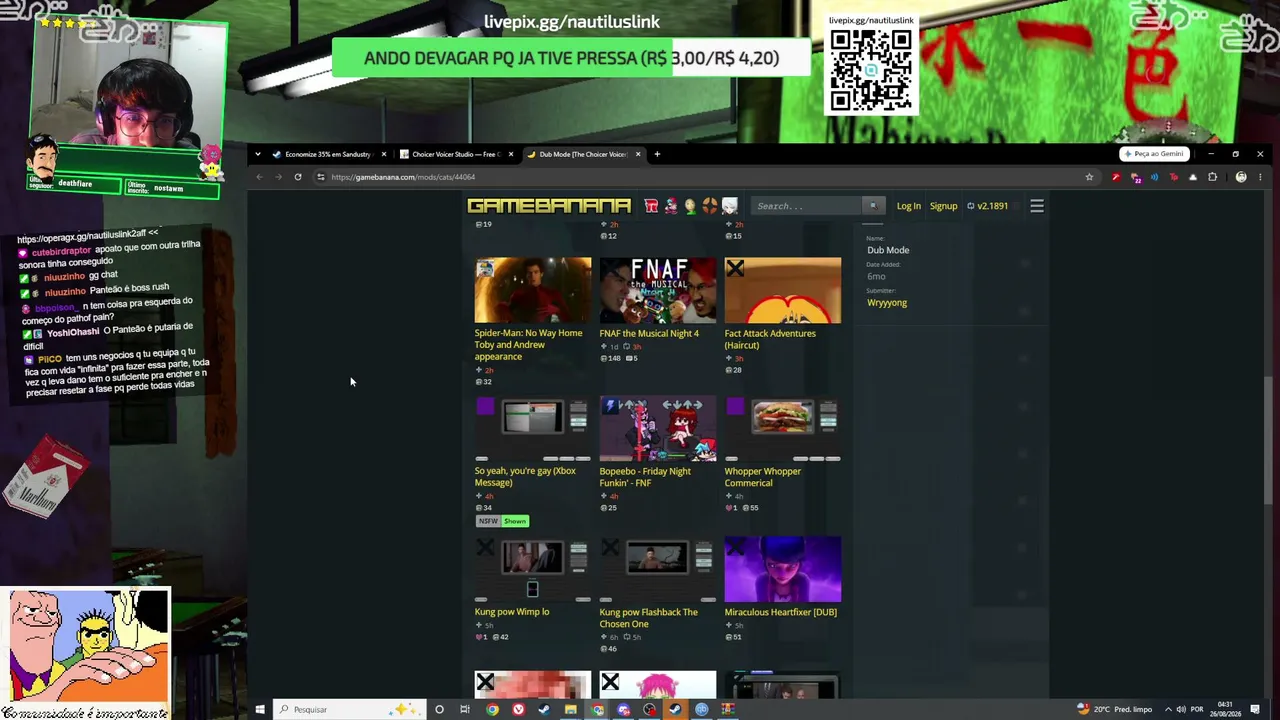1280x720 pixels.
Task: Open the GameBanana logo home link
Action: point(549,206)
